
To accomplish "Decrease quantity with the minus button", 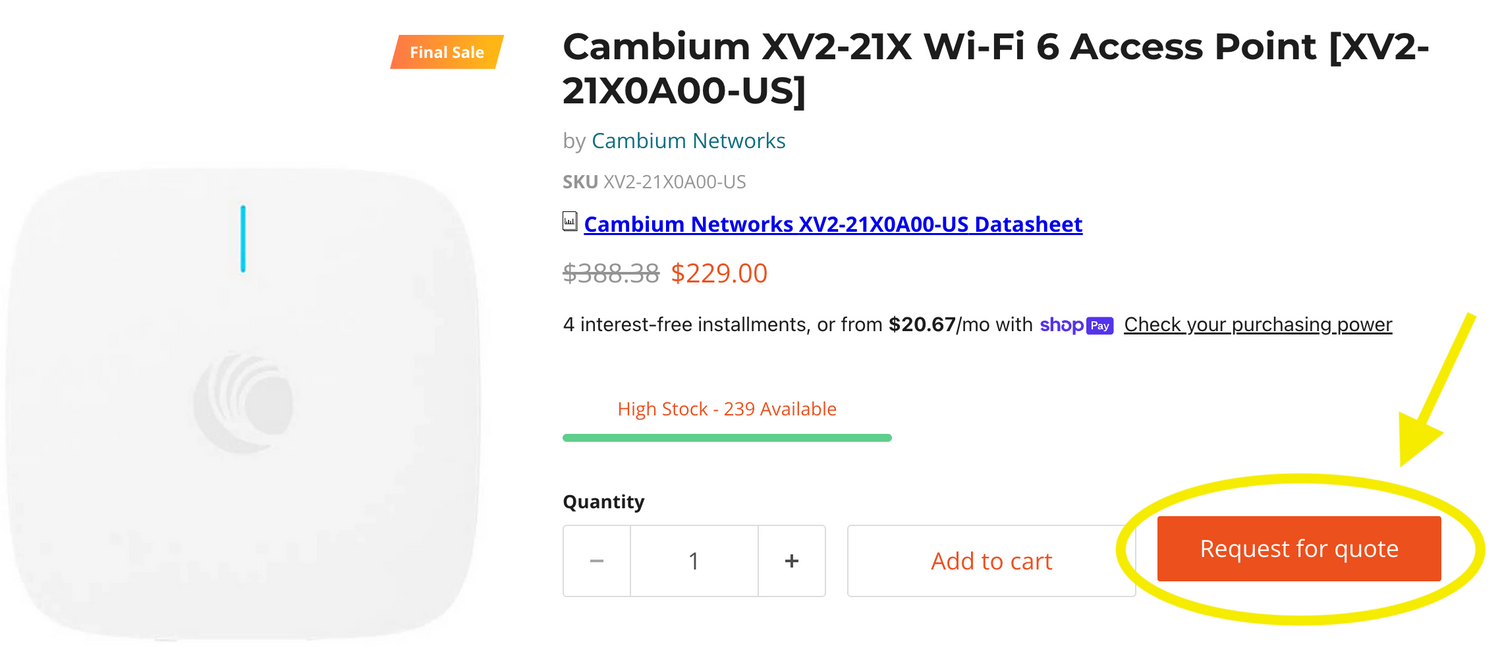I will 597,561.
